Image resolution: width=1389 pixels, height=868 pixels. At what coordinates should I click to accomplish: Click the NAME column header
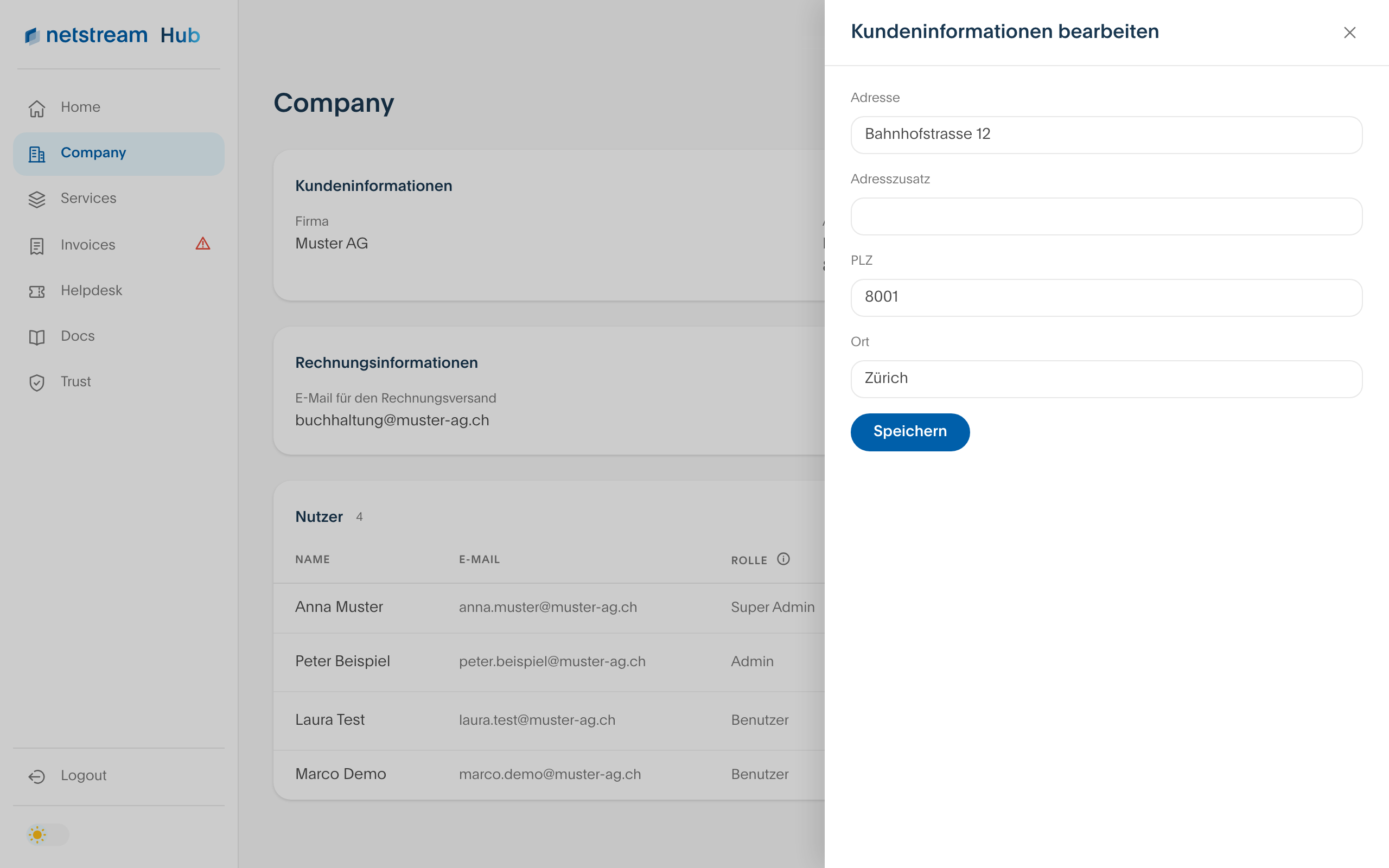point(312,560)
